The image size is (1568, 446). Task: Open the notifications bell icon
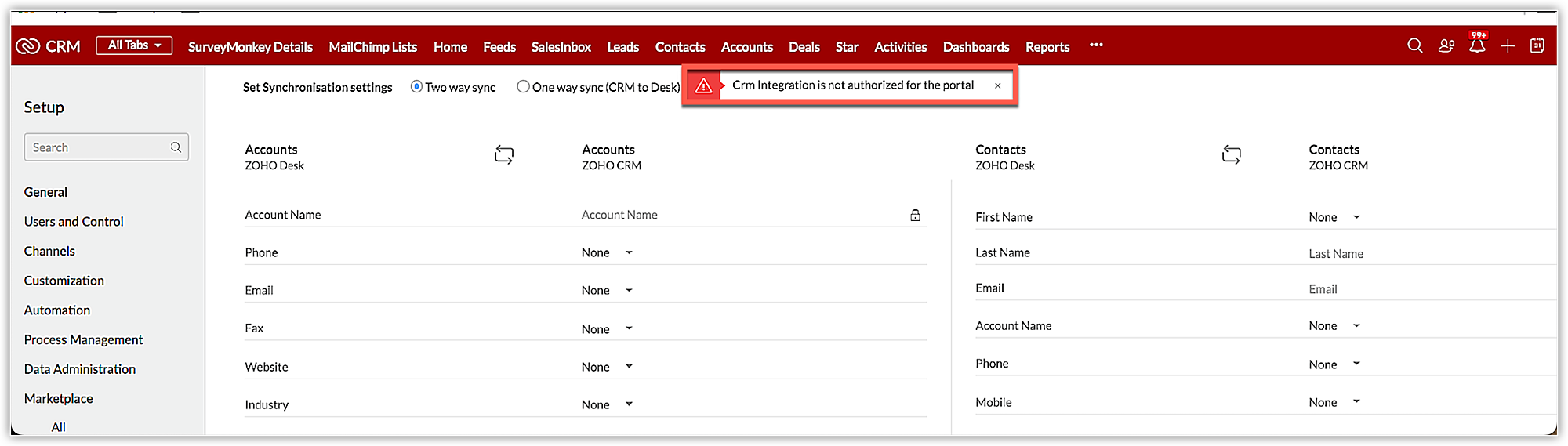point(1477,45)
